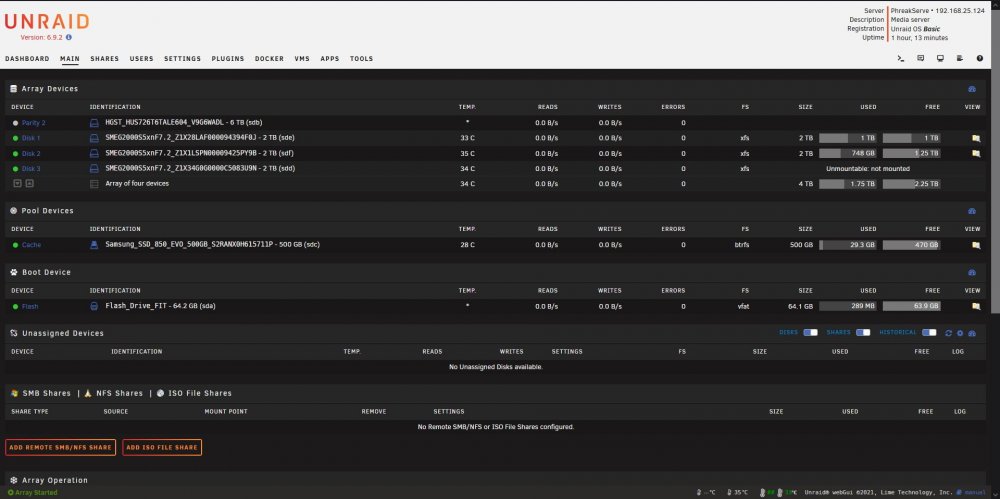Click Unassigned Devices dashboard gauge icon
This screenshot has height=499, width=1000.
coord(972,333)
